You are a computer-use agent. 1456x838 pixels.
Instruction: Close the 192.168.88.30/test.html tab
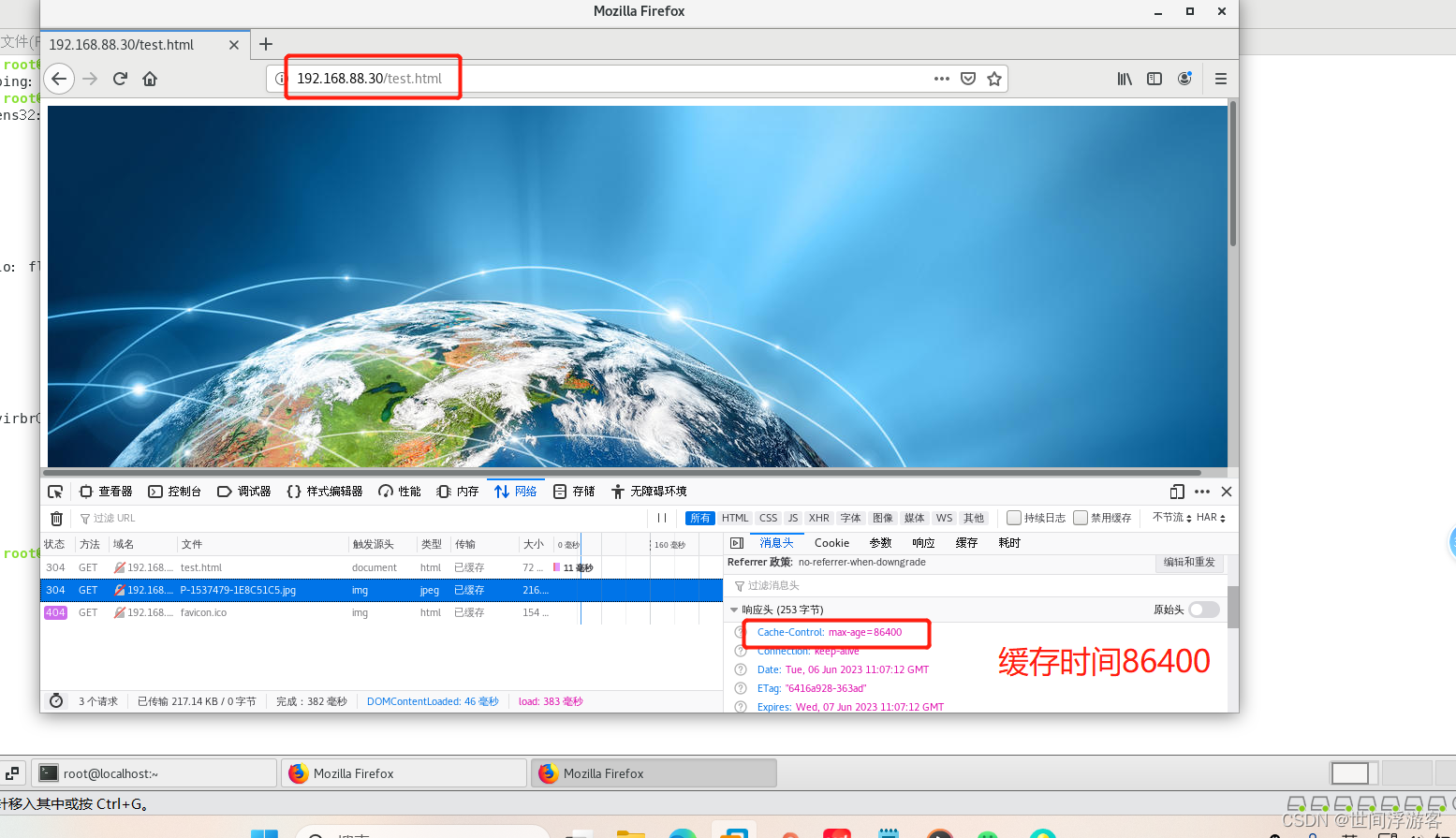[x=234, y=45]
